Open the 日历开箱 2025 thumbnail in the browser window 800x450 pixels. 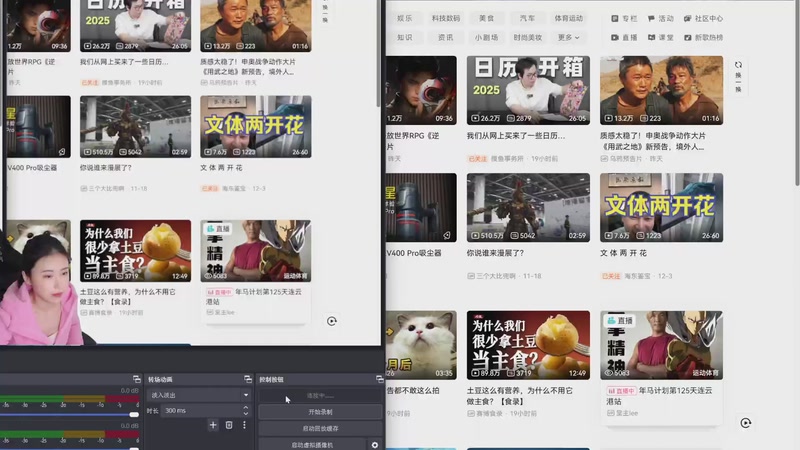tap(528, 90)
